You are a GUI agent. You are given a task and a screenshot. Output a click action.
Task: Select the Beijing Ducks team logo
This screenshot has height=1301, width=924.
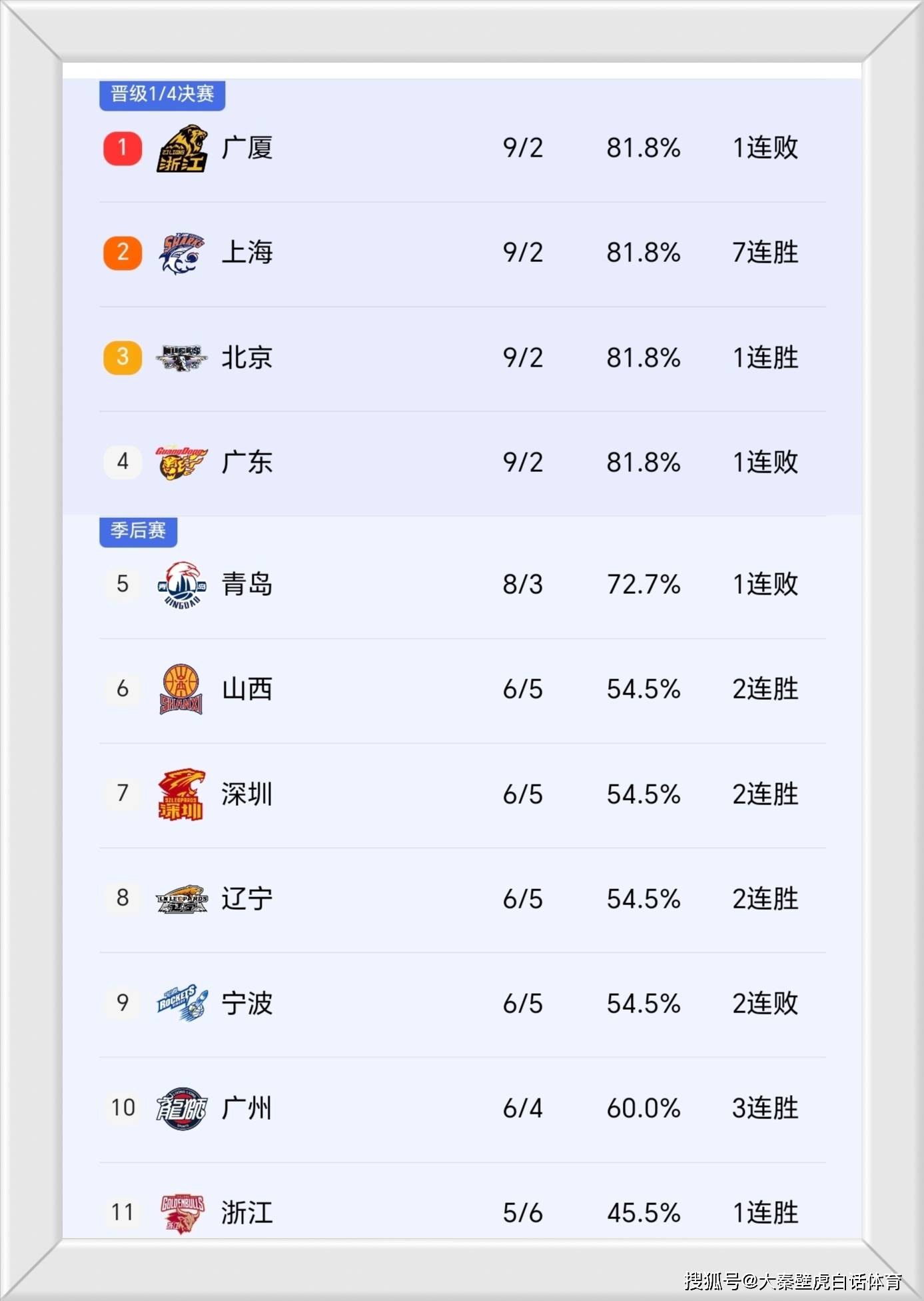(x=181, y=357)
